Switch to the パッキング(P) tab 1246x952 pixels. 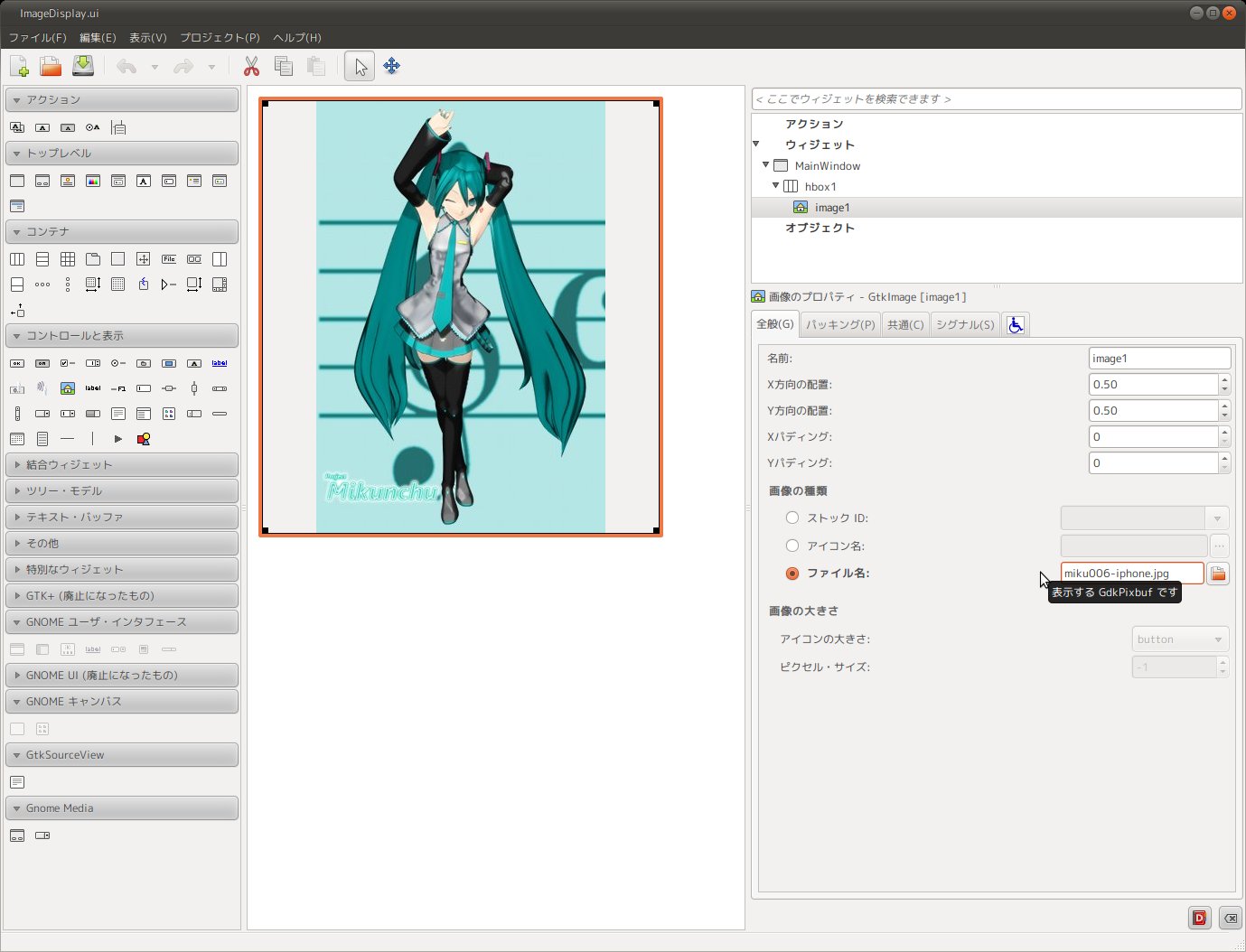(x=840, y=325)
